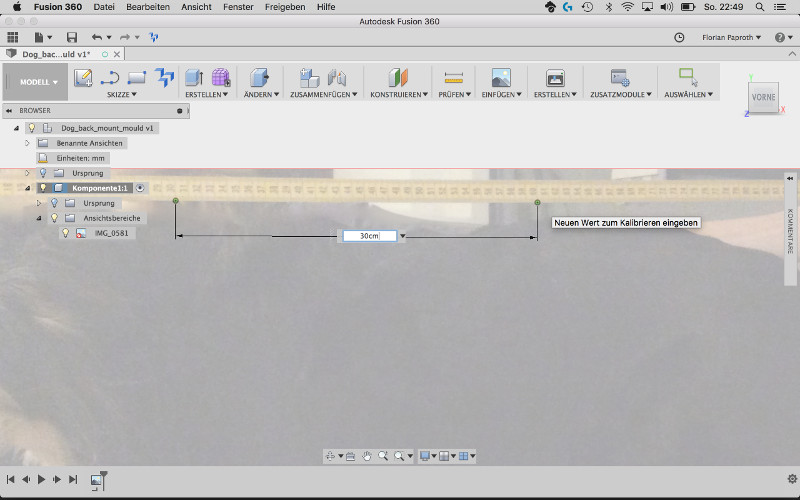This screenshot has width=800, height=500.
Task: Select the Extrude tool icon
Action: (195, 78)
